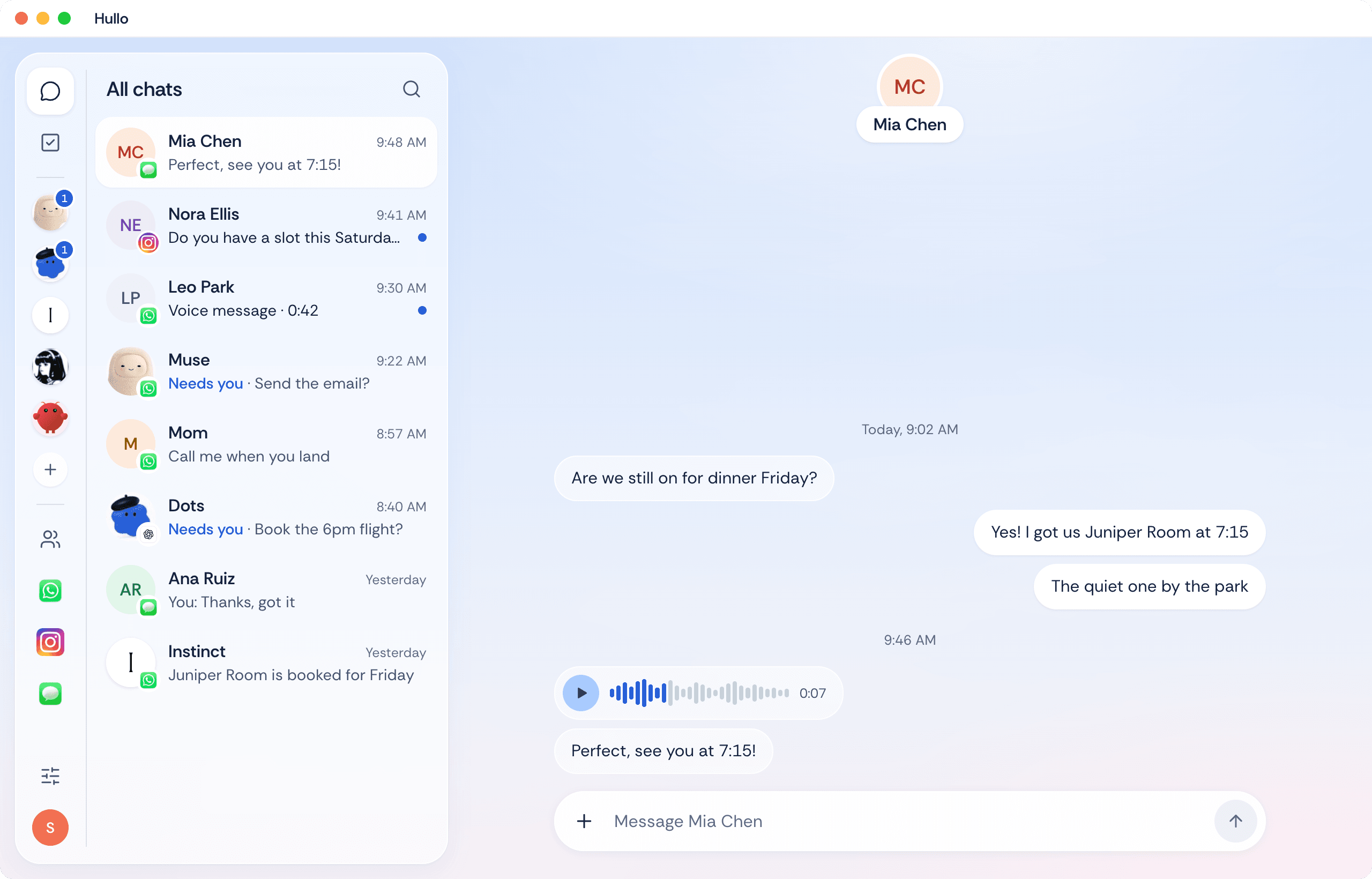Click the All chats heading
This screenshot has width=1372, height=879.
144,90
